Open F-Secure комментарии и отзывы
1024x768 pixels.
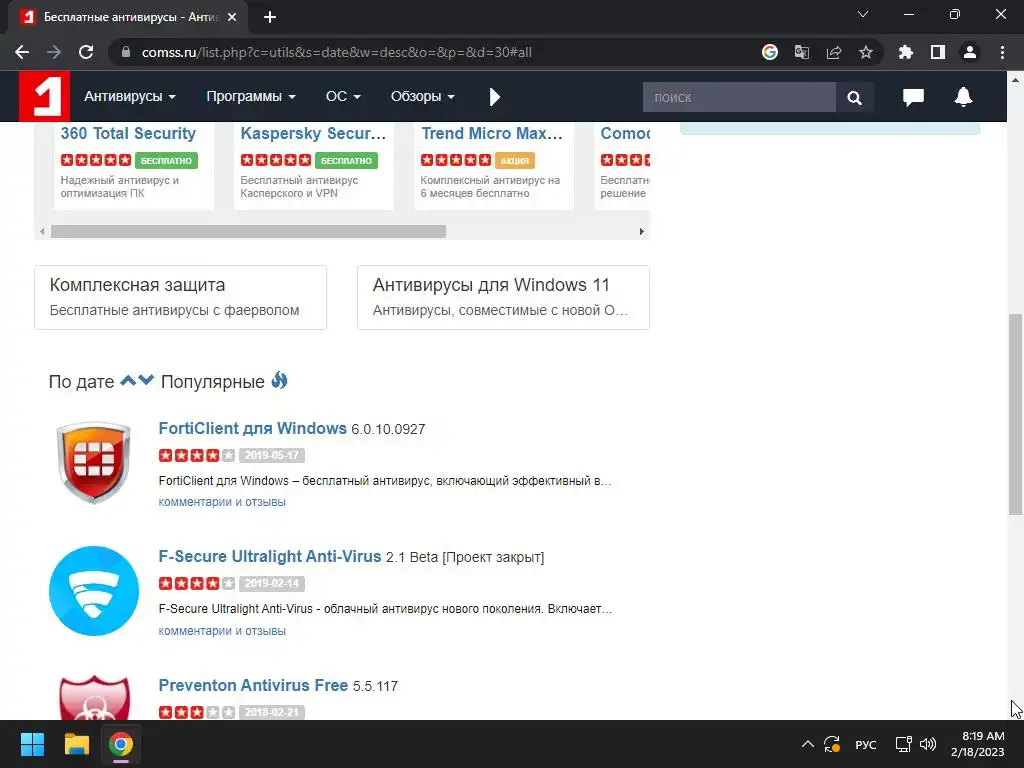[222, 631]
